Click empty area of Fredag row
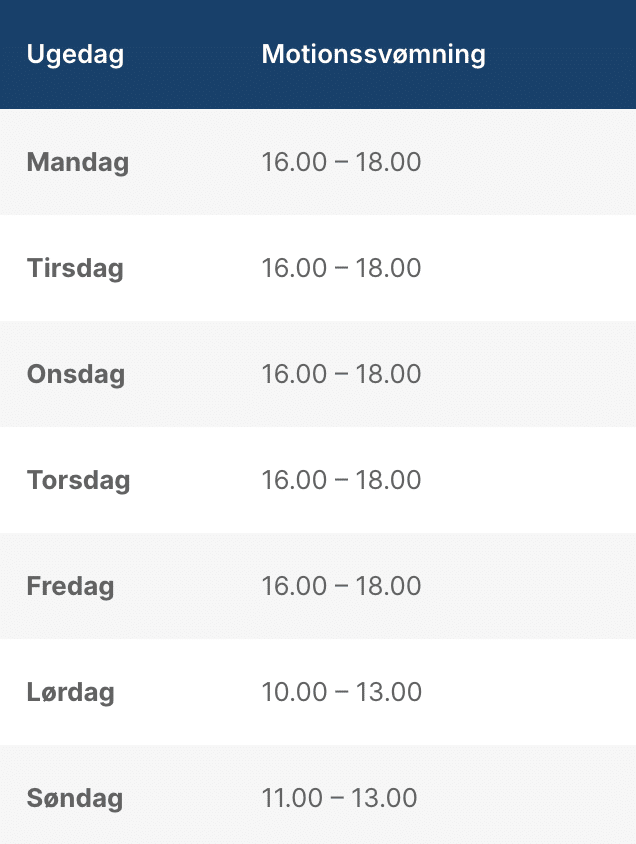 click(527, 586)
